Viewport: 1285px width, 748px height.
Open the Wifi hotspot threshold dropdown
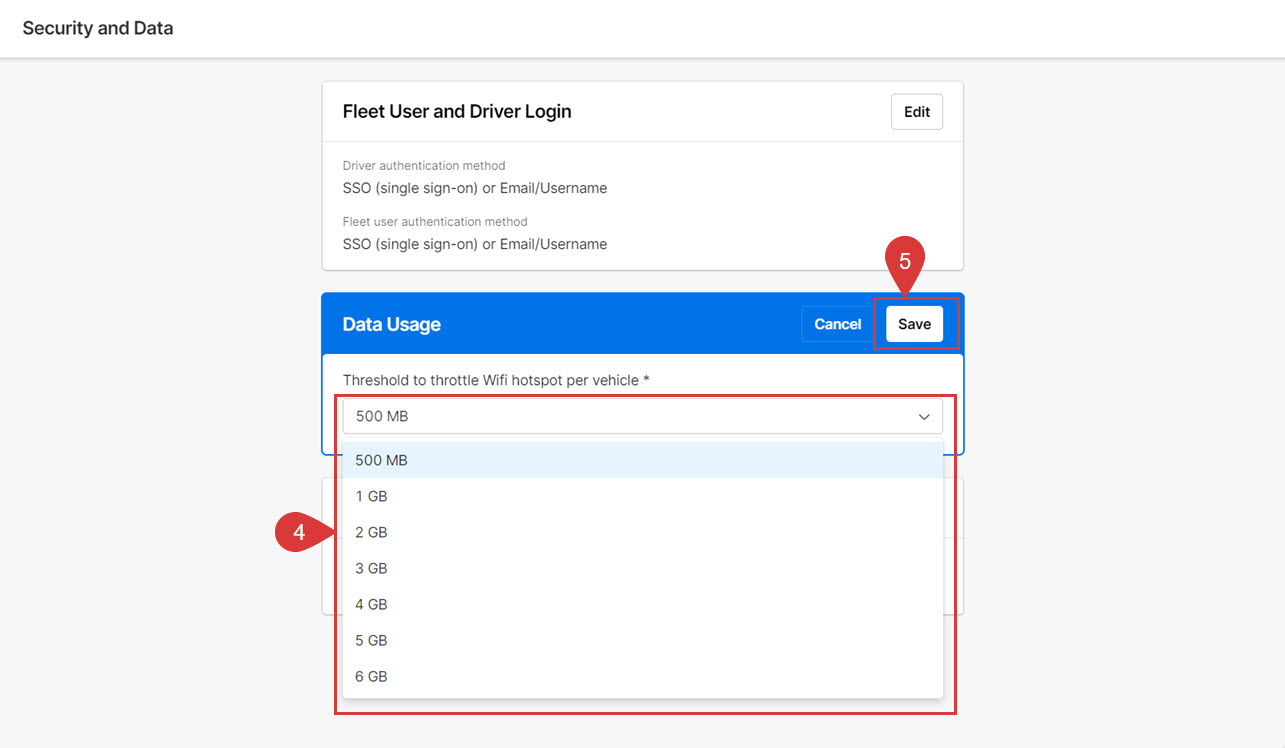coord(643,416)
